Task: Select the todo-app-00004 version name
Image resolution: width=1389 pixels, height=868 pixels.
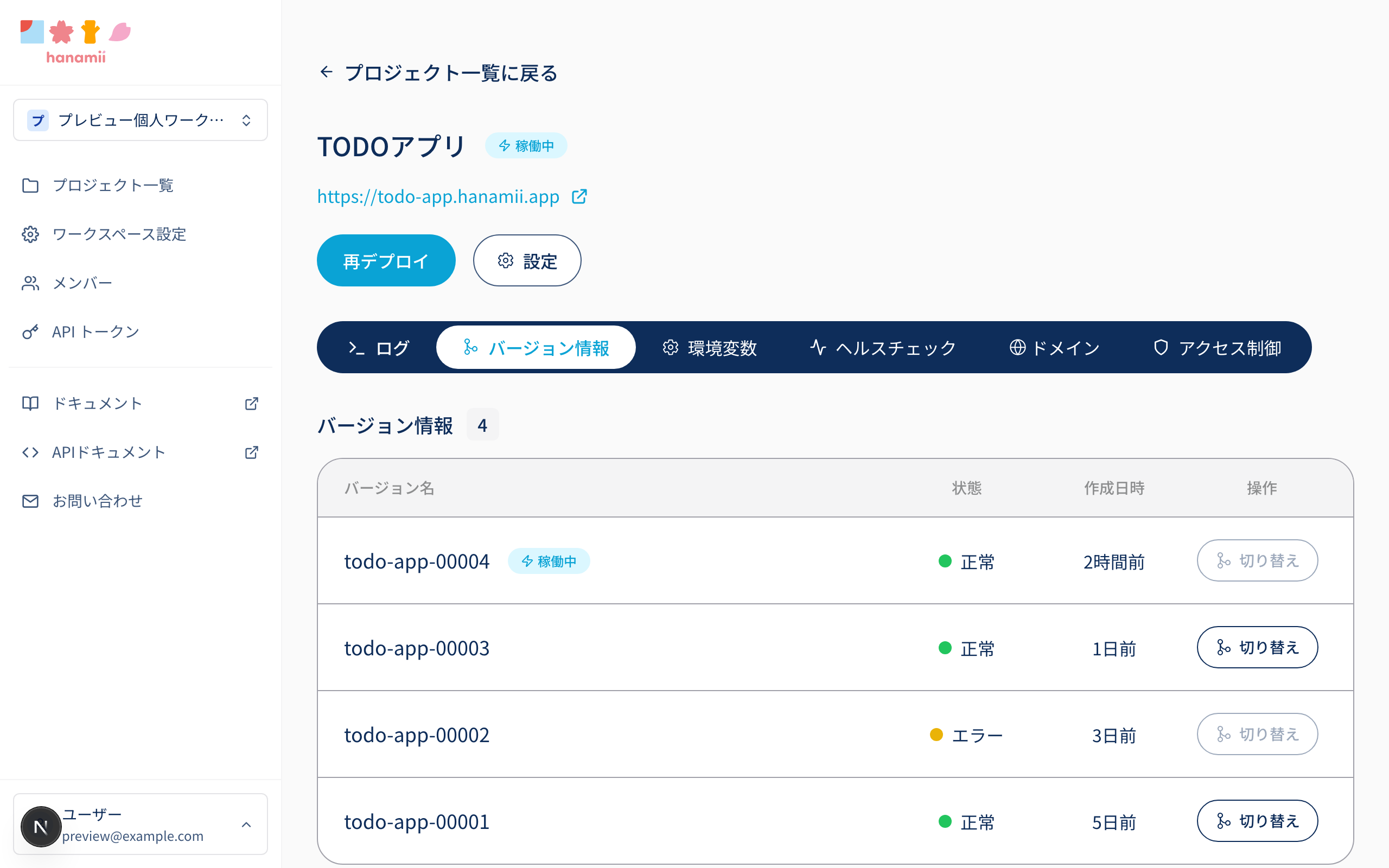Action: click(x=417, y=561)
